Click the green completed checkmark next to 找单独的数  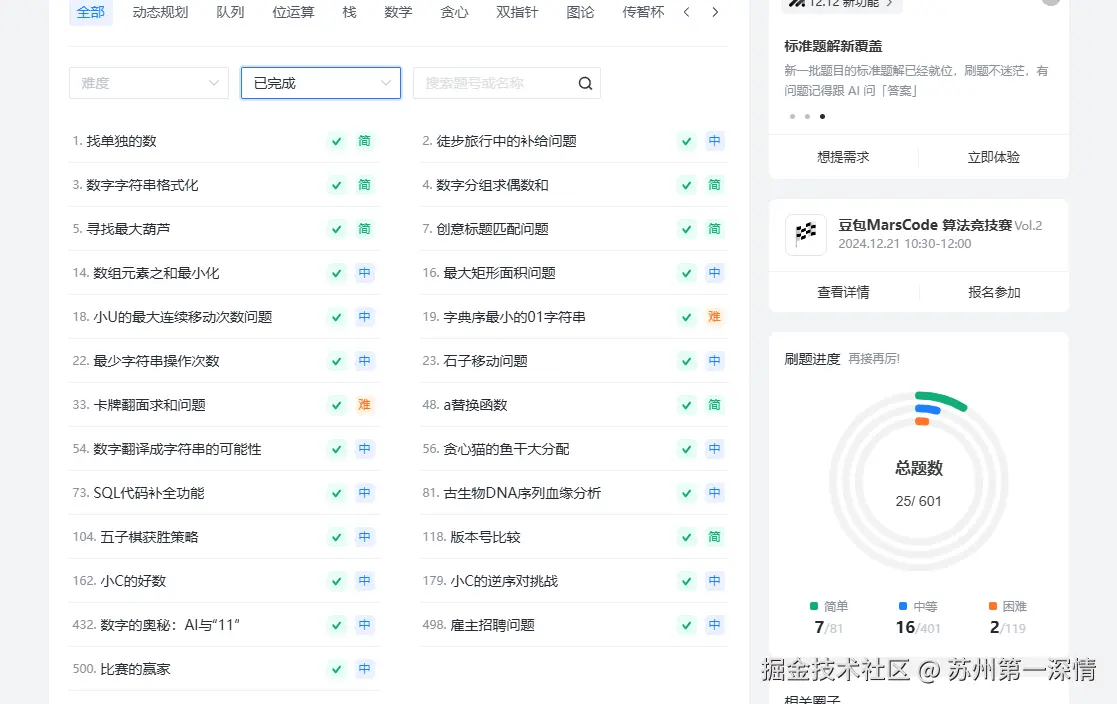tap(337, 141)
